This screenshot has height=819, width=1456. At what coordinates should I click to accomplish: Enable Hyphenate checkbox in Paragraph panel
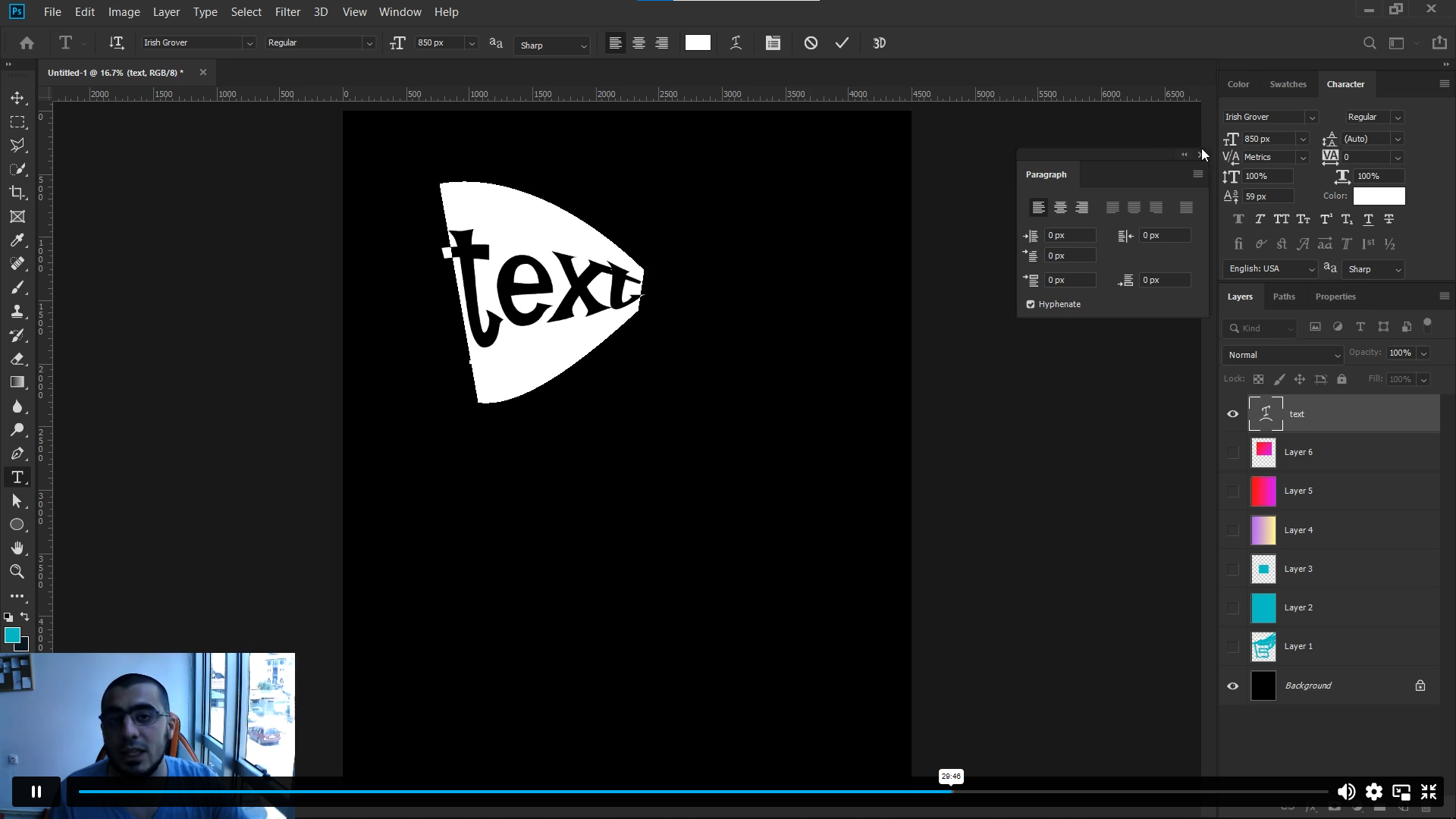coord(1031,304)
